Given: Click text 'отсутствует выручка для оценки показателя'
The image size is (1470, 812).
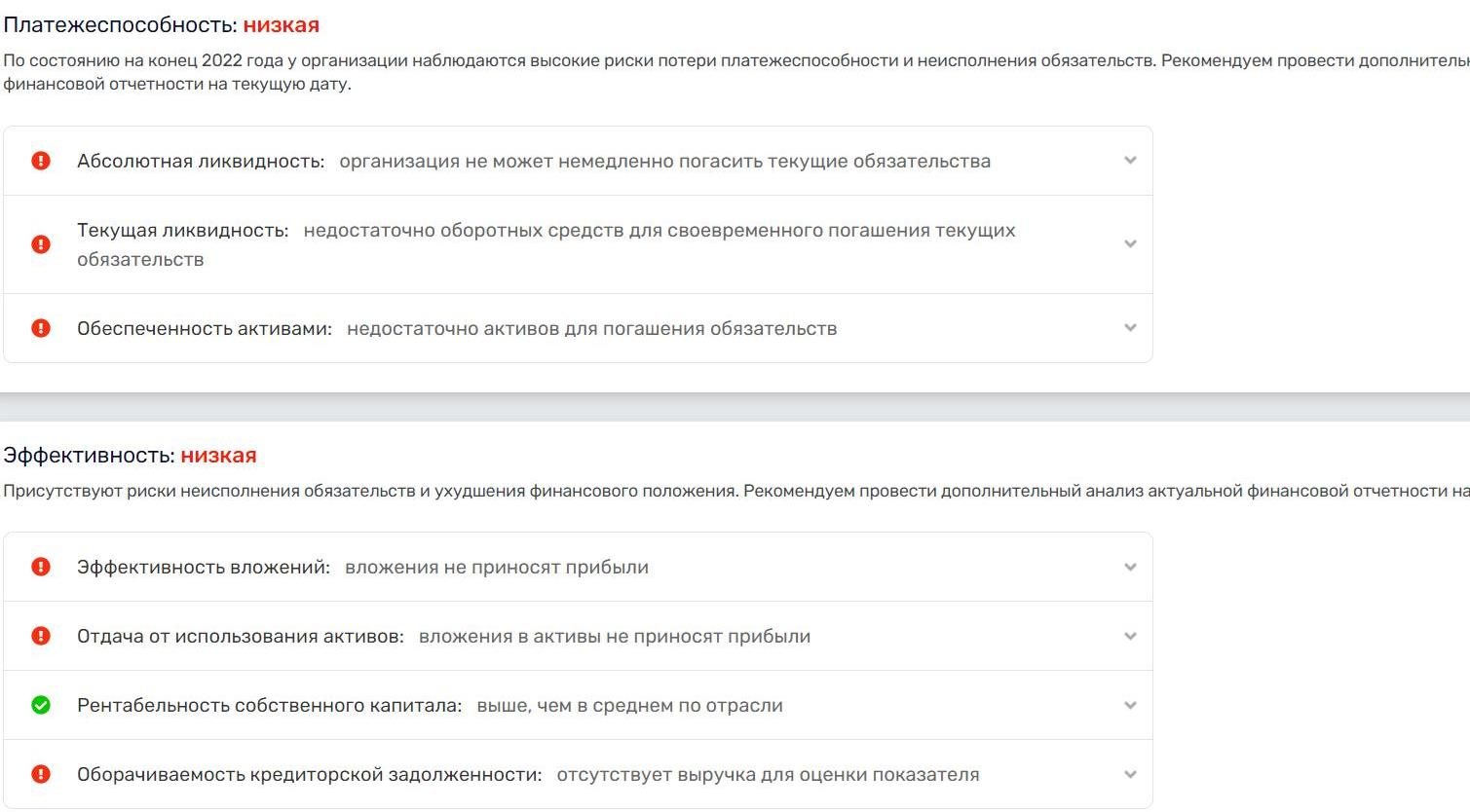Looking at the screenshot, I should (x=769, y=775).
